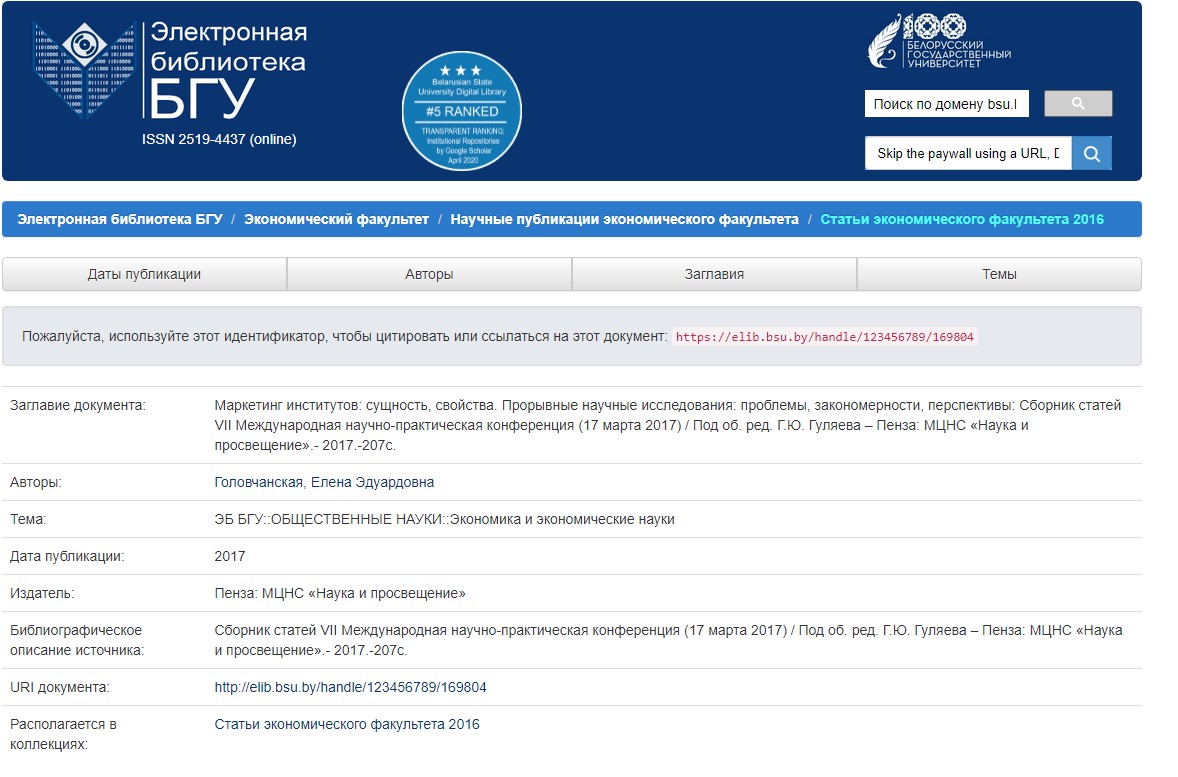The image size is (1178, 777).
Task: Open collection link Статьи экономического факультета 2016
Action: click(x=347, y=724)
